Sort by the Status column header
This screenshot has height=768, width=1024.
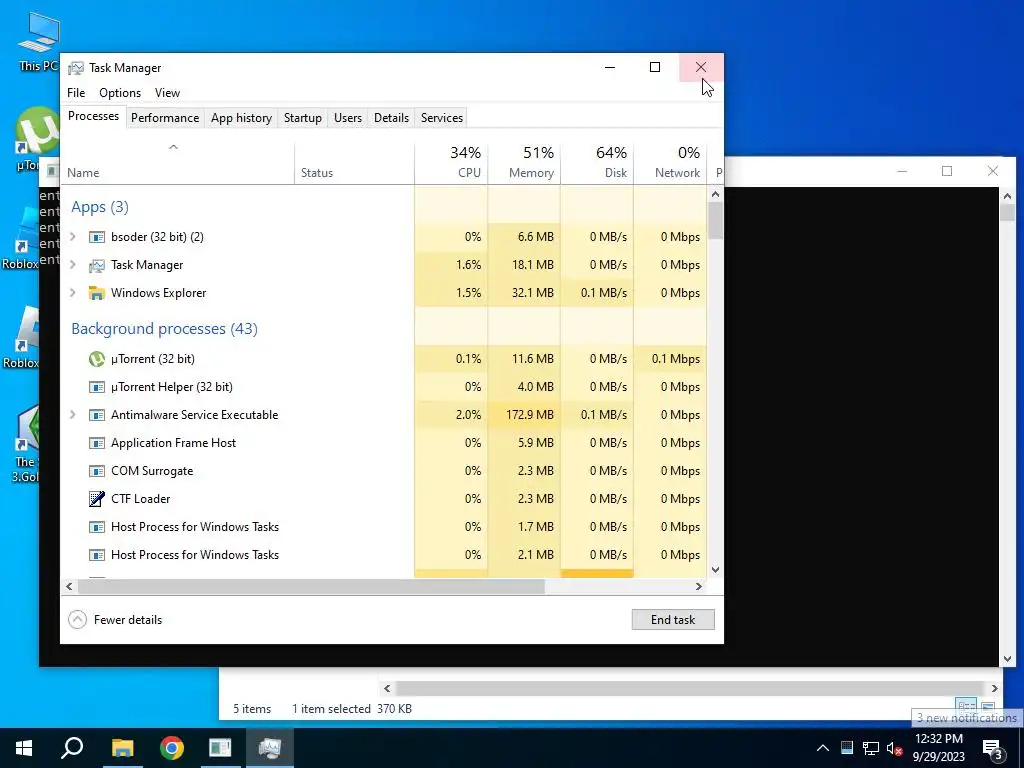pos(354,163)
